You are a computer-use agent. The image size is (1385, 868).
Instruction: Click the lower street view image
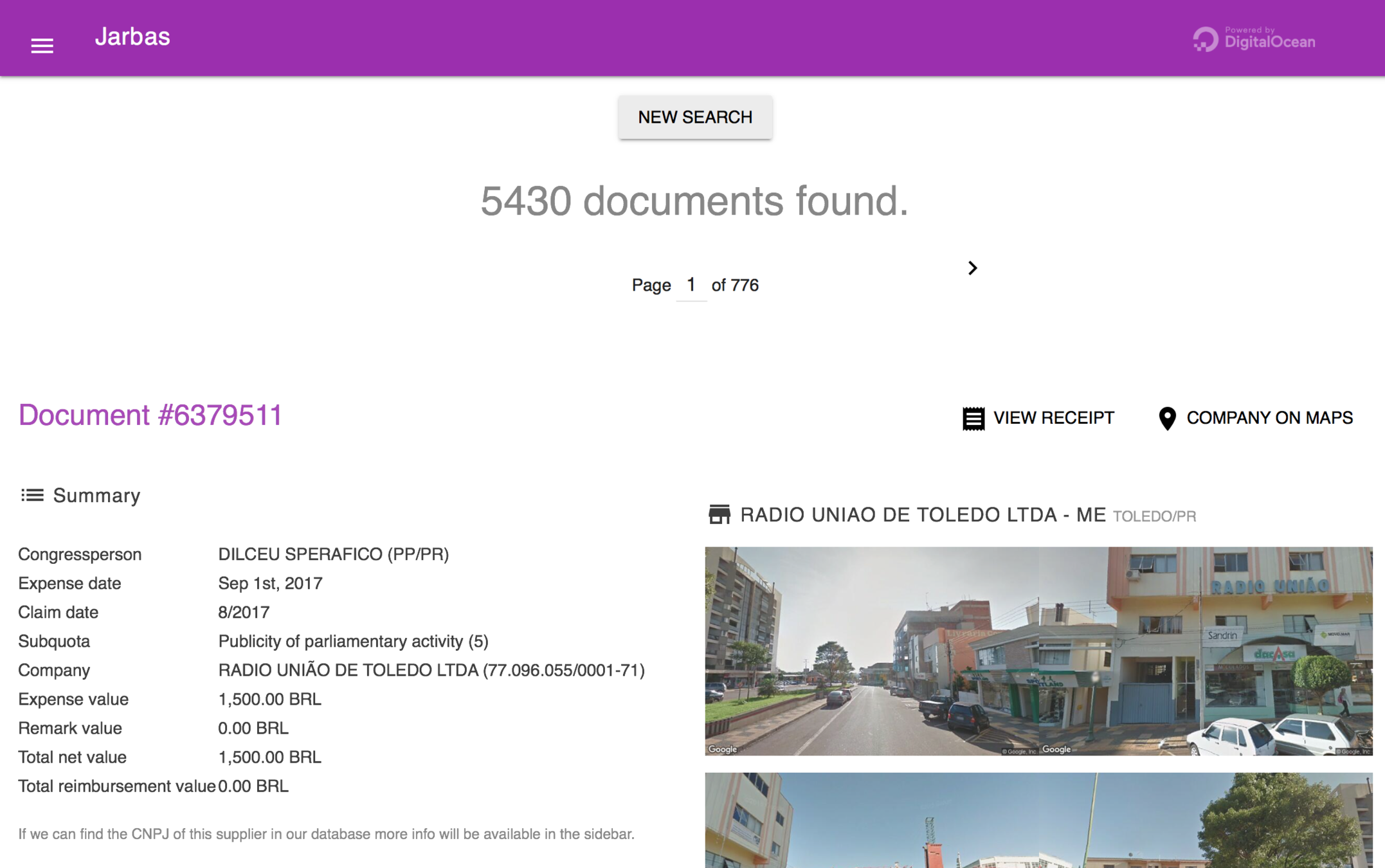click(x=1038, y=820)
